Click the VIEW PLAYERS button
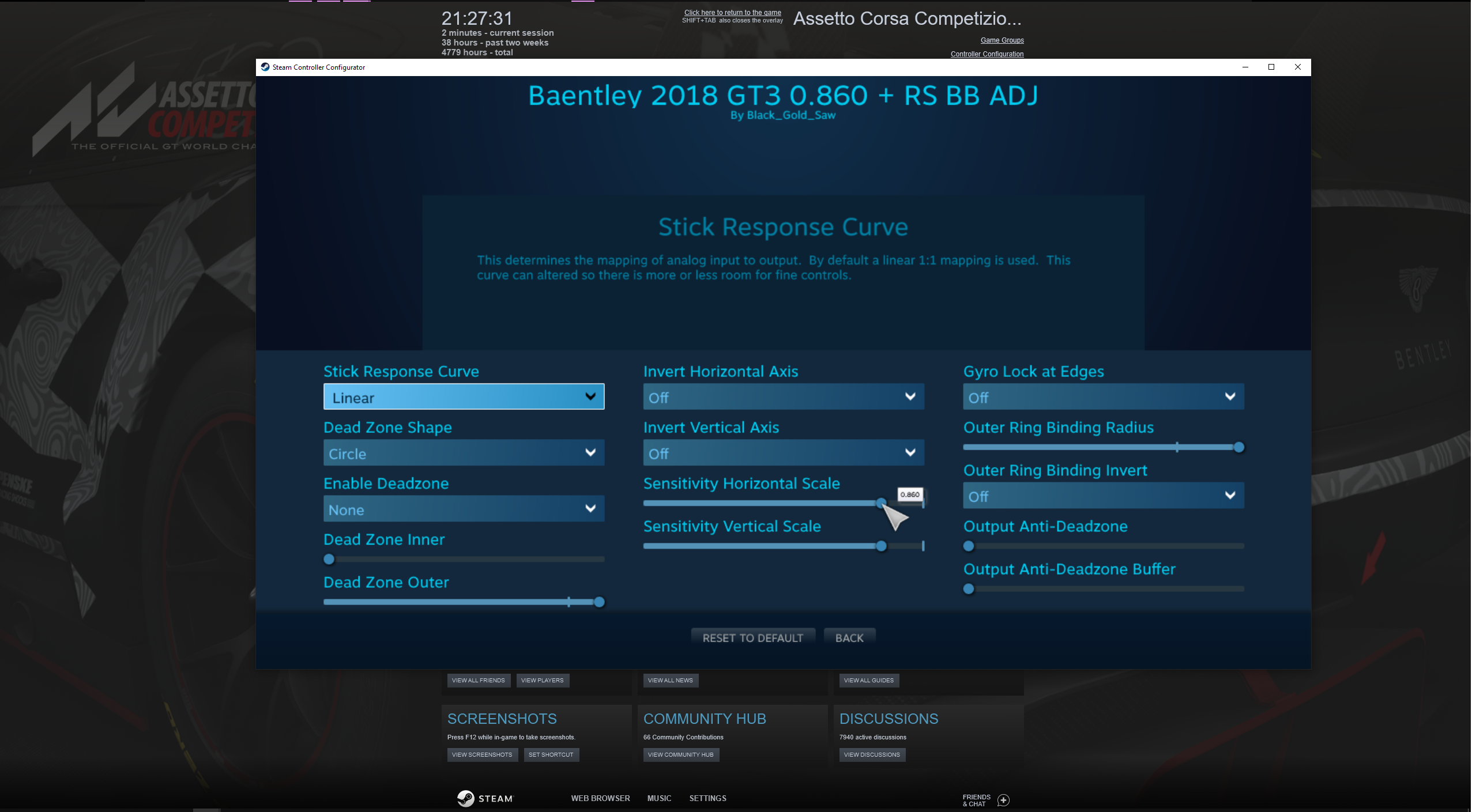This screenshot has height=812, width=1472. pyautogui.click(x=543, y=681)
